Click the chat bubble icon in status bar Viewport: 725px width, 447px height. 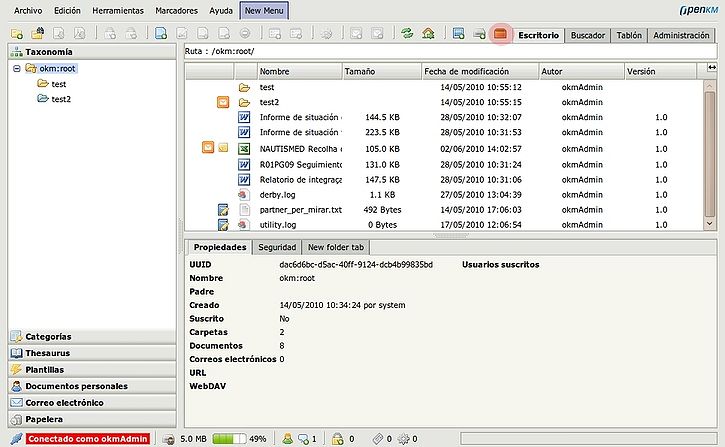pyautogui.click(x=303, y=439)
